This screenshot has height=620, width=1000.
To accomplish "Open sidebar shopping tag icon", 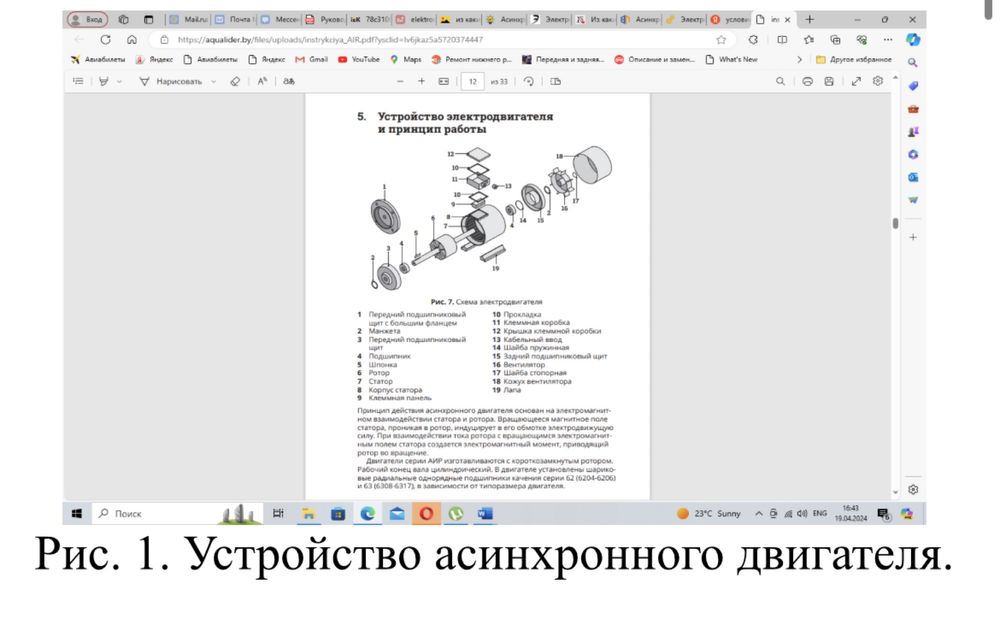I will point(913,86).
